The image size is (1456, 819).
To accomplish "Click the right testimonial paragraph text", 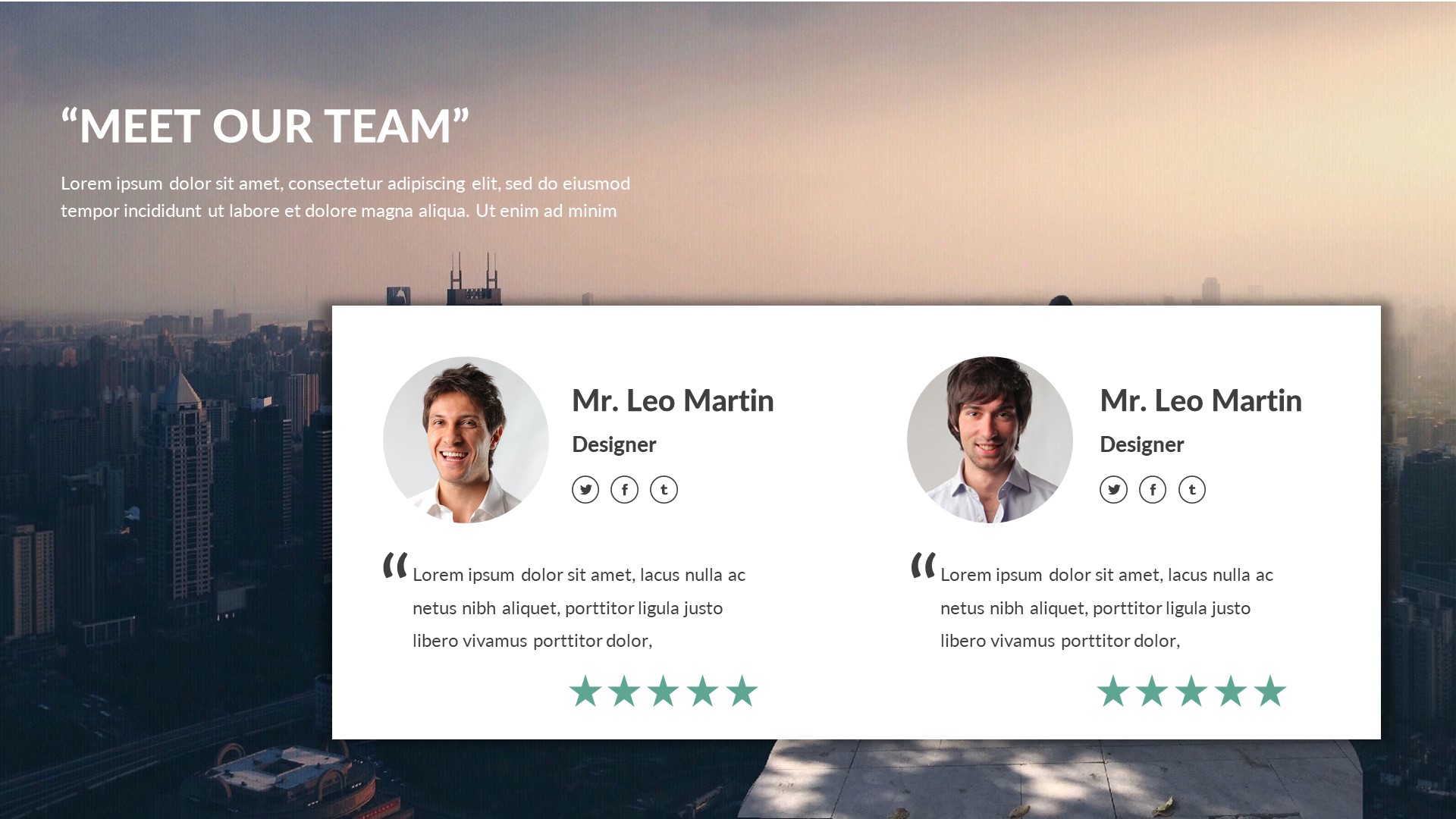I will [1106, 607].
